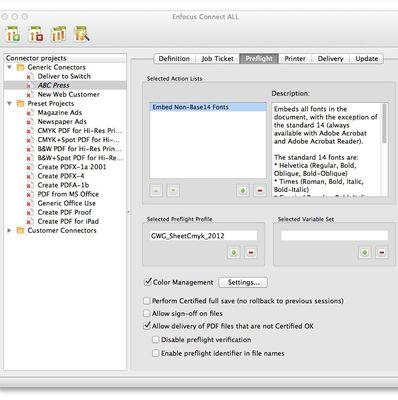Open the Delivery tab
This screenshot has width=398, height=400.
[x=330, y=59]
